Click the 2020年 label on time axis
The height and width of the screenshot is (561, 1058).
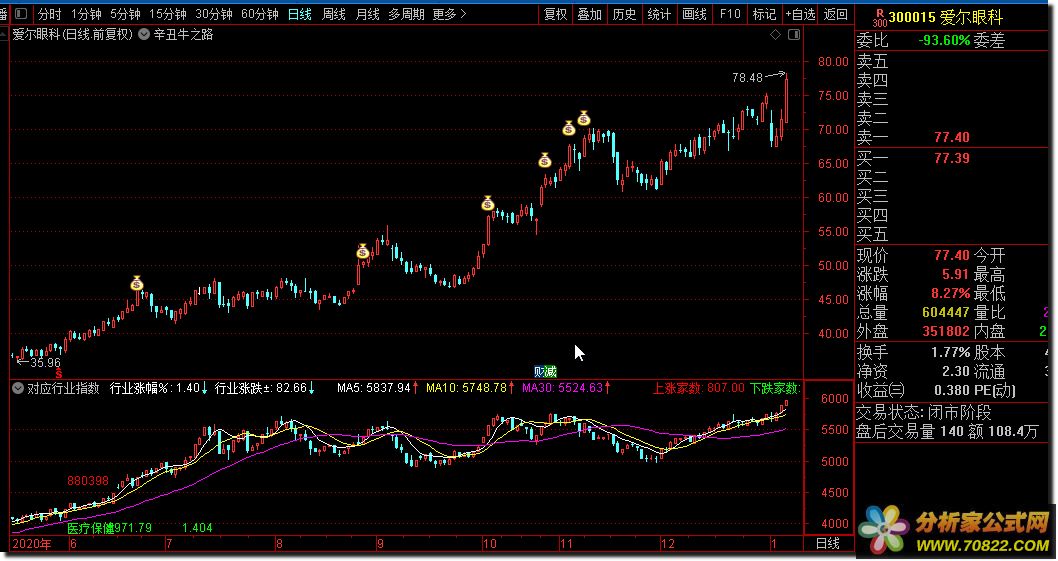click(x=32, y=543)
